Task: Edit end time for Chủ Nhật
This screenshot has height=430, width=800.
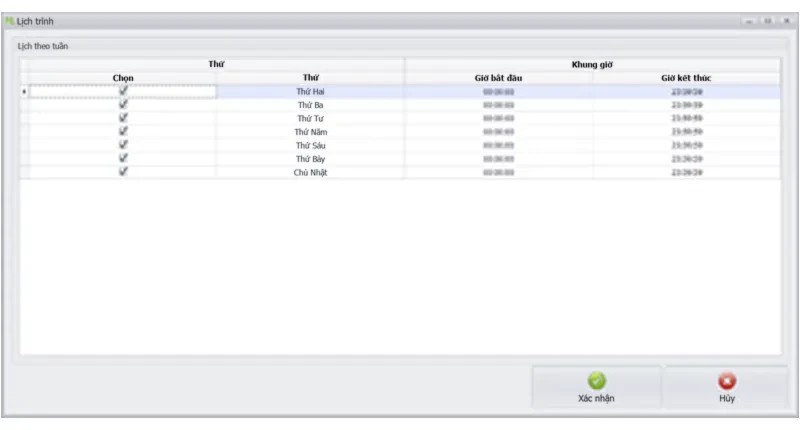Action: point(687,172)
